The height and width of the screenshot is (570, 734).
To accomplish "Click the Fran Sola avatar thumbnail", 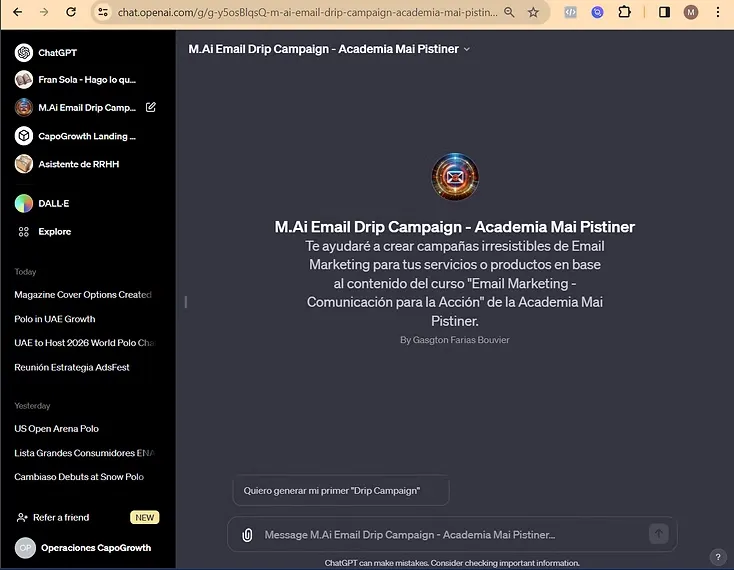I will click(x=24, y=80).
